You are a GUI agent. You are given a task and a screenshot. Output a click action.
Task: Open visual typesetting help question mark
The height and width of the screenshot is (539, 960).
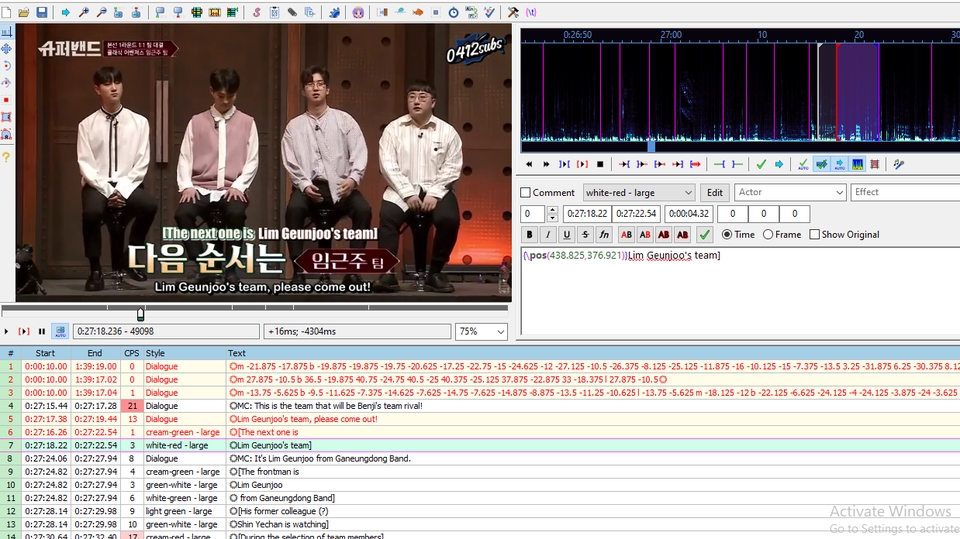point(7,157)
